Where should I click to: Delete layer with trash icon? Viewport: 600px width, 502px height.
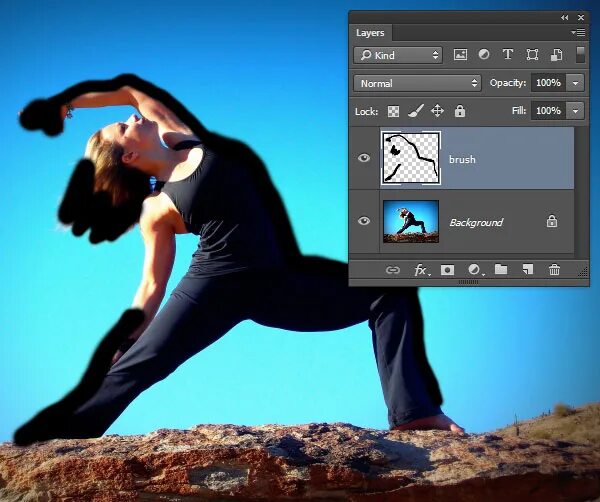click(554, 270)
